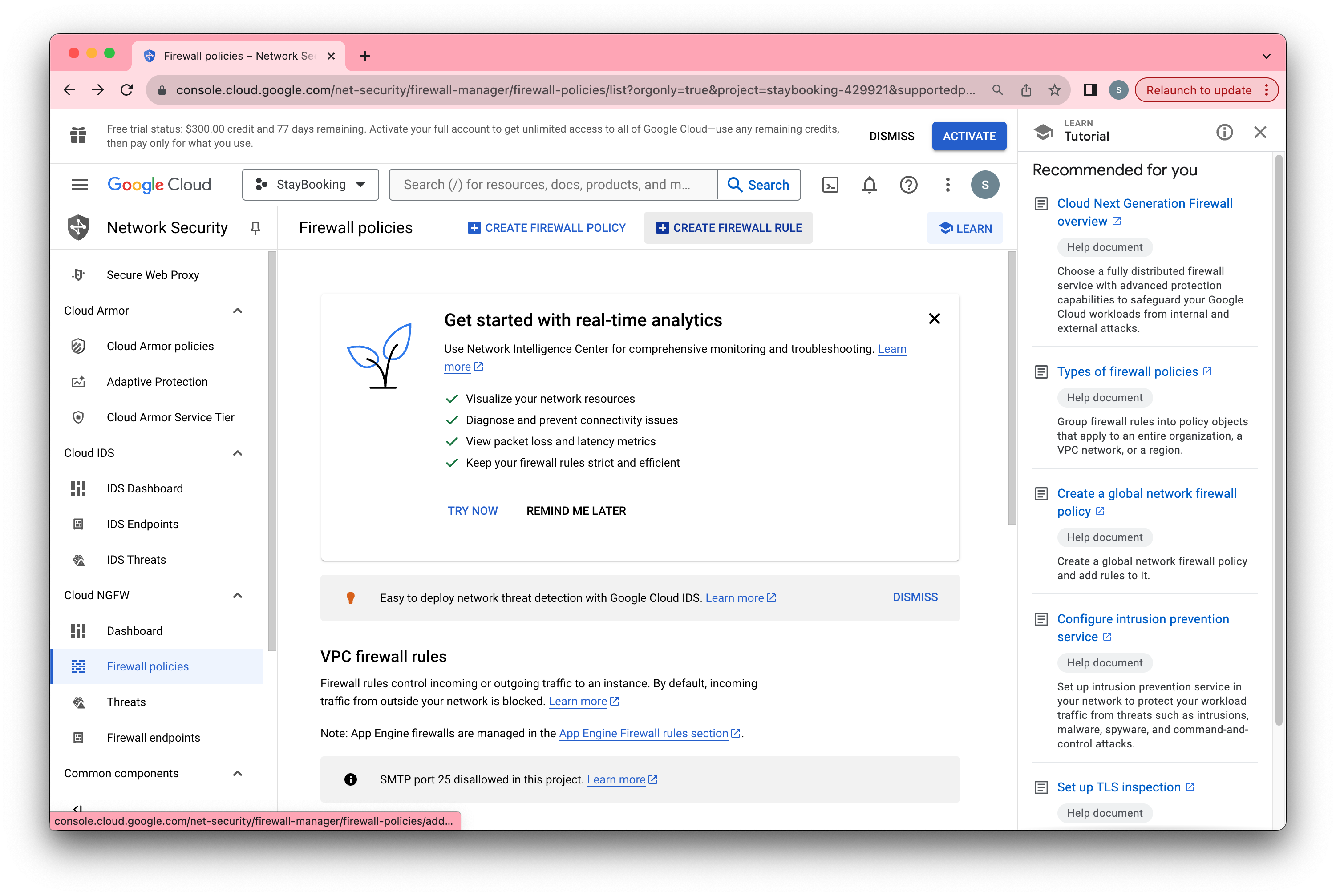Click the Try Now link
The image size is (1336, 896).
click(x=472, y=511)
